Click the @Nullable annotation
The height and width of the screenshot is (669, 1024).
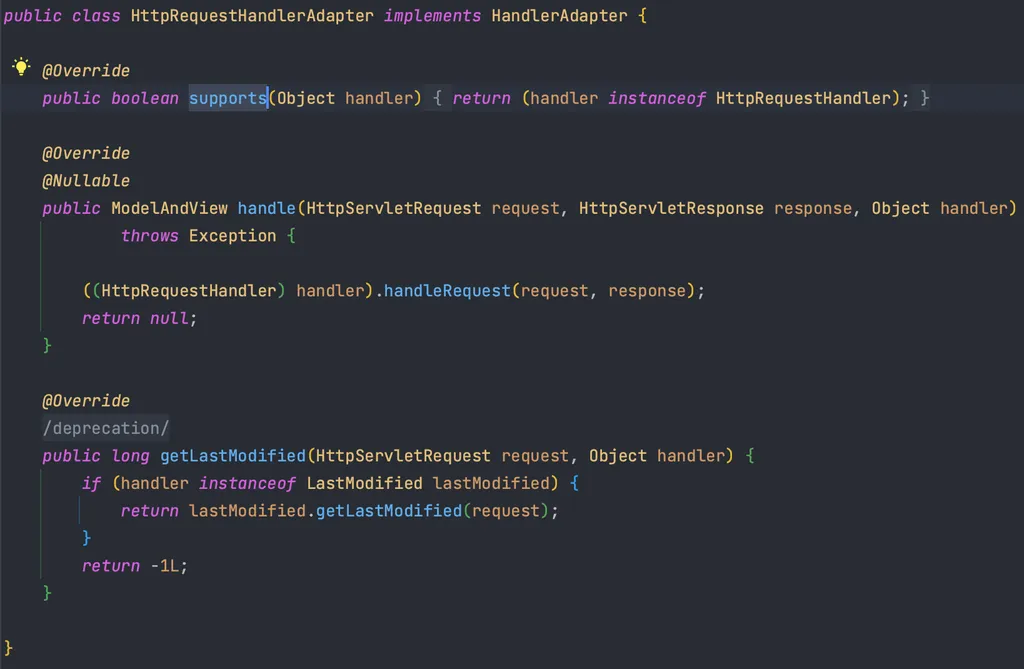pos(86,181)
